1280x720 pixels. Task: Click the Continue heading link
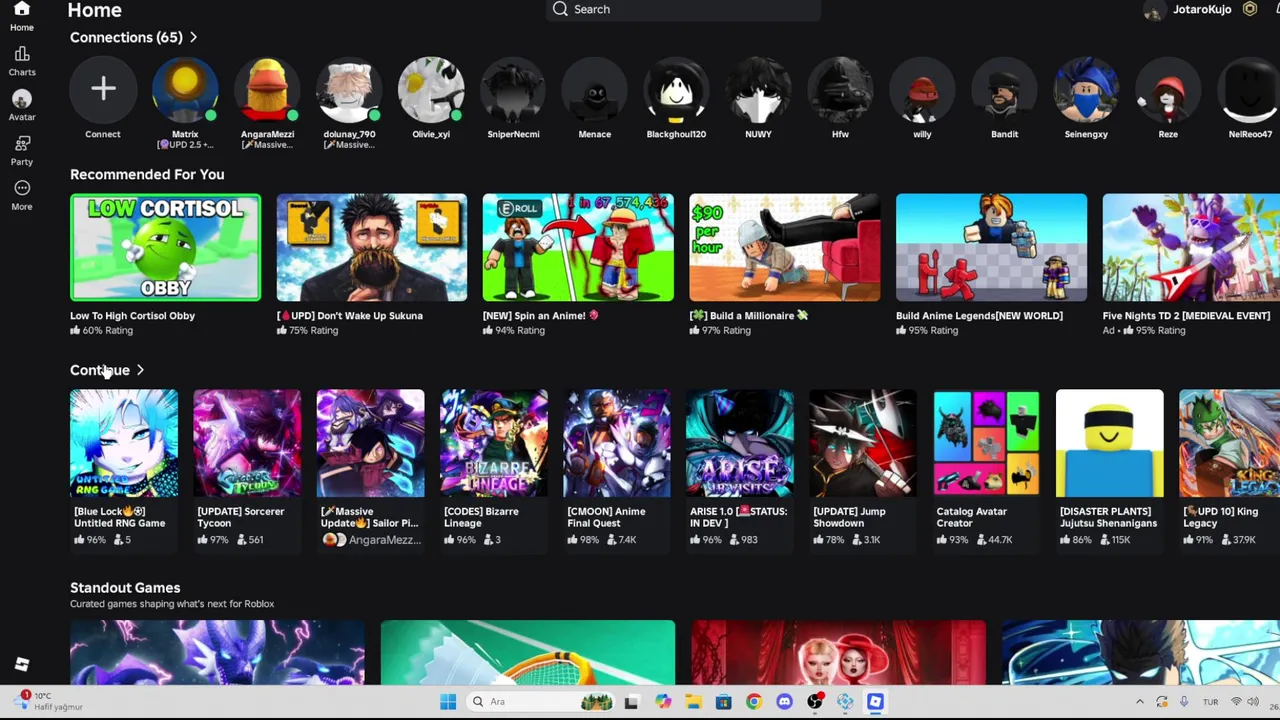(100, 370)
